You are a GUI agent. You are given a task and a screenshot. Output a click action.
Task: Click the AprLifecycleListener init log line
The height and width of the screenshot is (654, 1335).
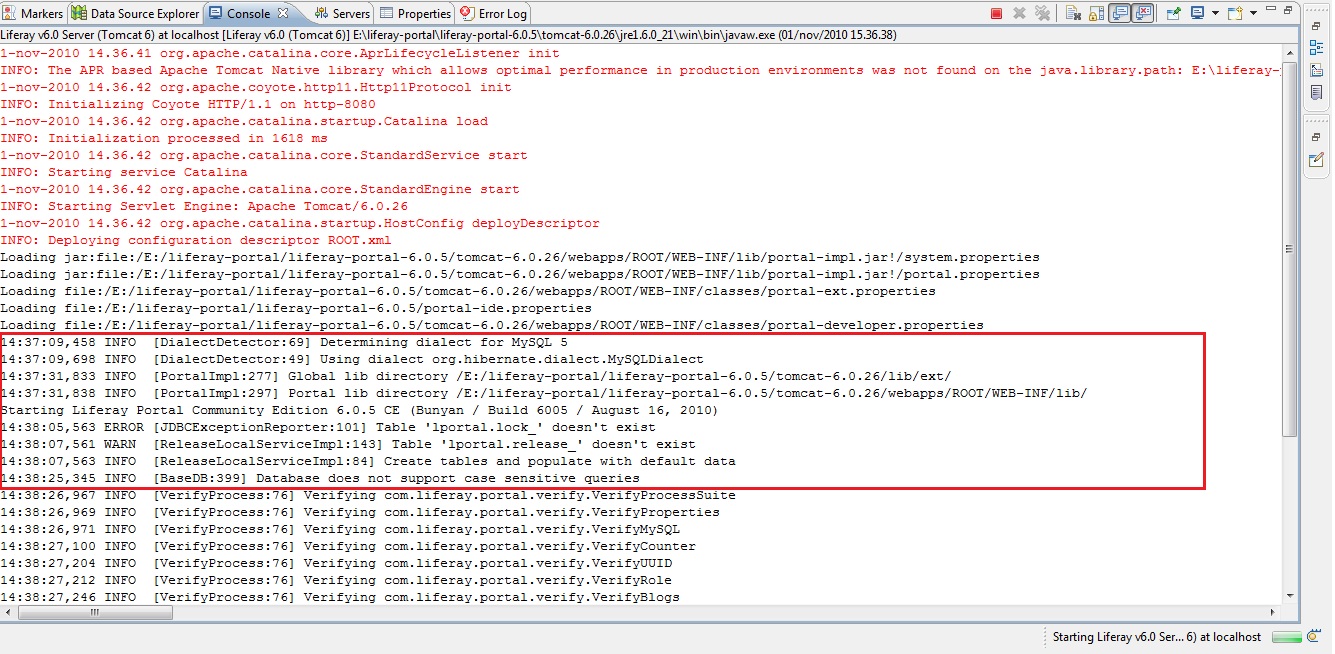coord(280,53)
